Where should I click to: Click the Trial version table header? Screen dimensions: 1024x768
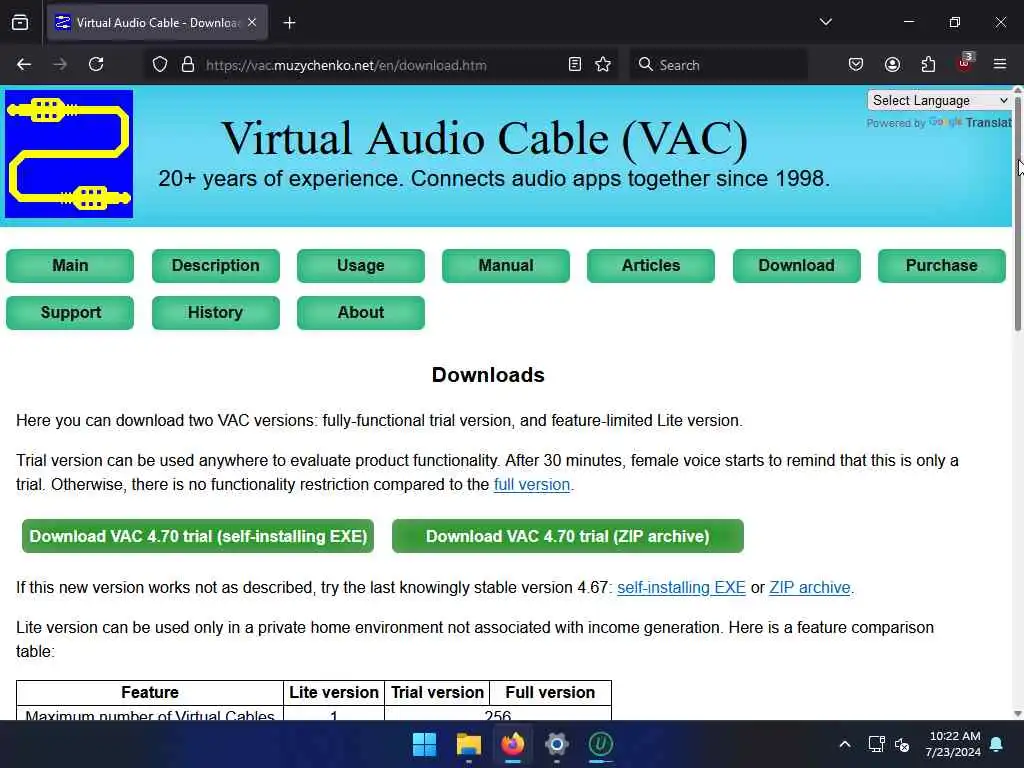pos(437,692)
